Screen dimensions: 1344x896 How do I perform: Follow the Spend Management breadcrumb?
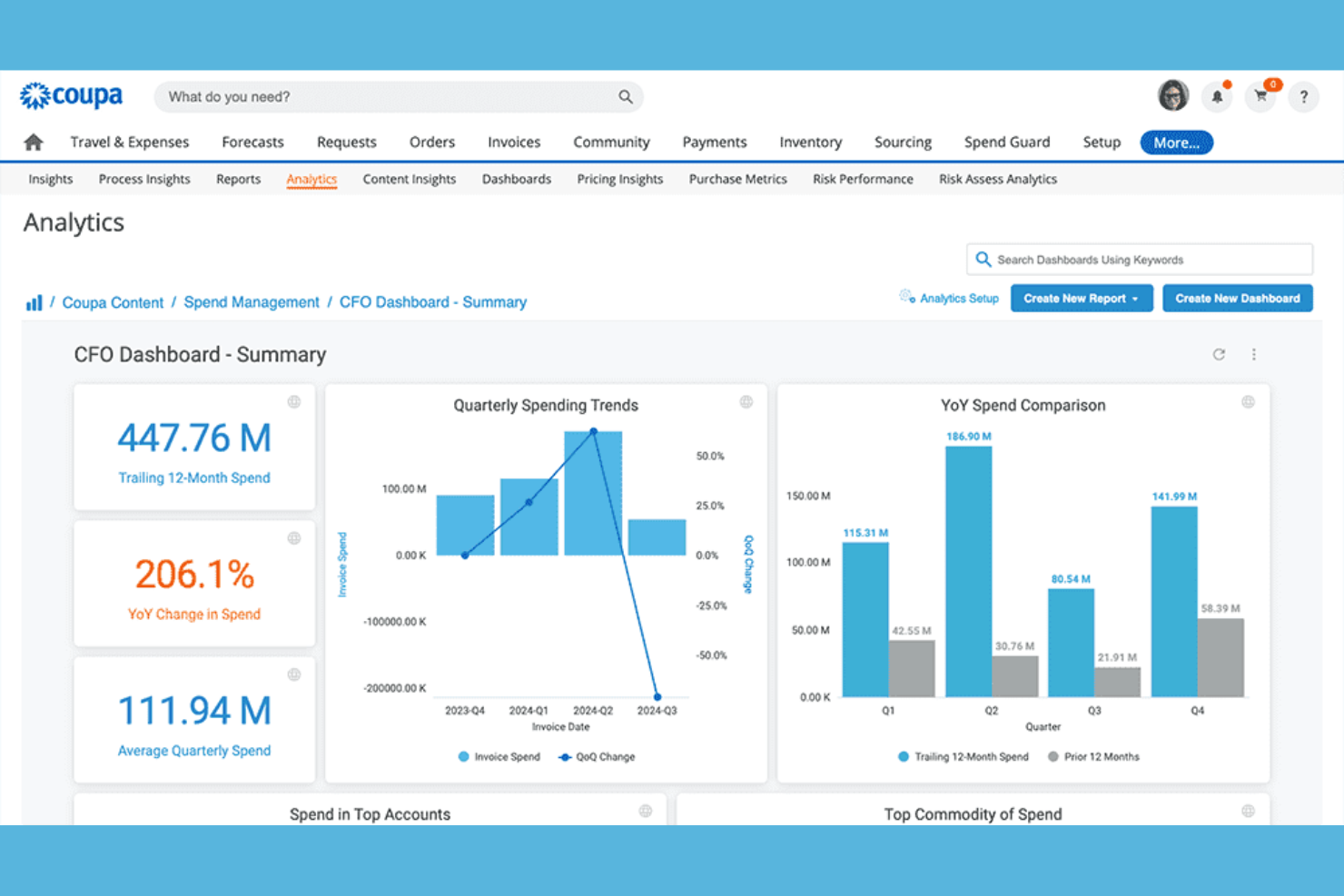(x=252, y=302)
